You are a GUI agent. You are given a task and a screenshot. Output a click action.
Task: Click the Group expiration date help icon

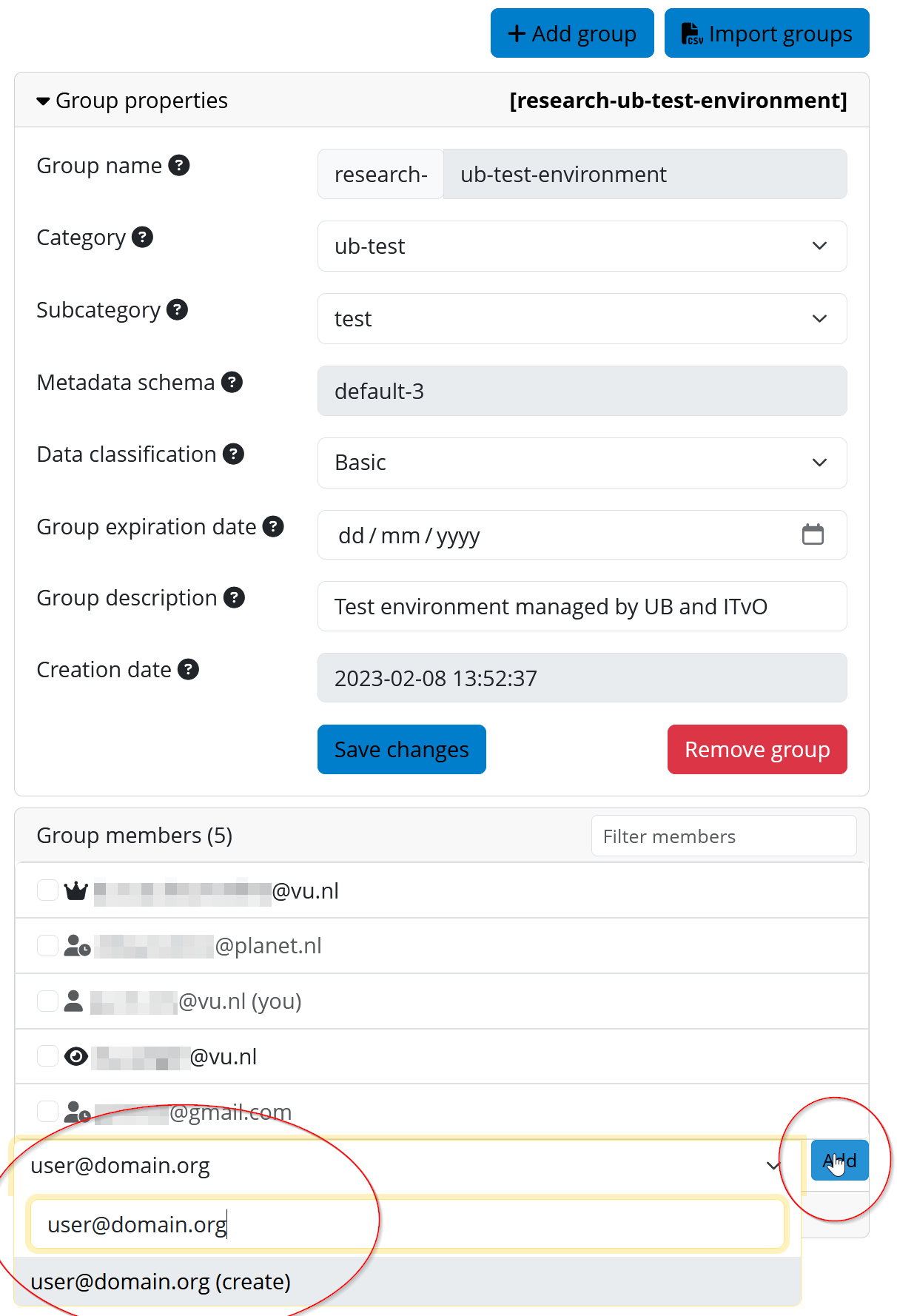point(274,526)
